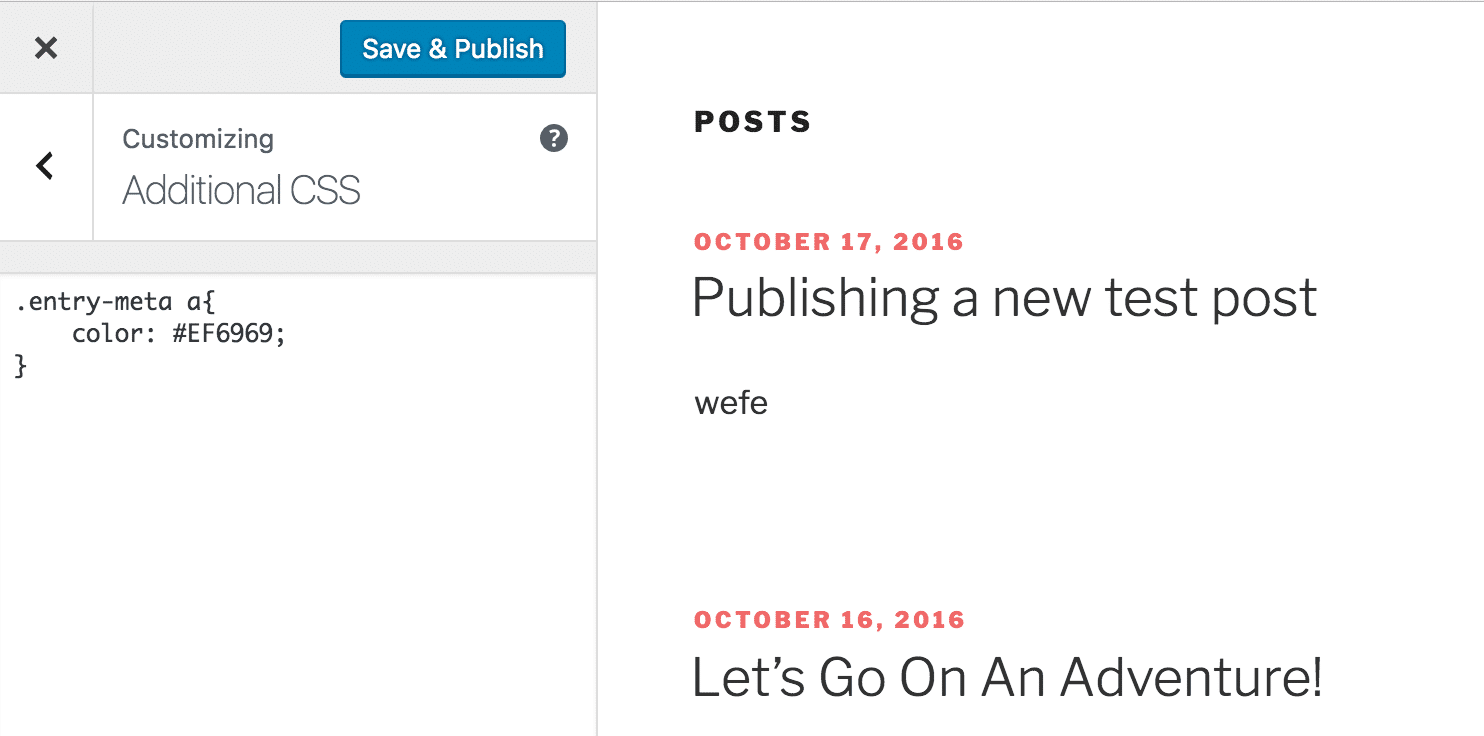1484x736 pixels.
Task: Open the 'Publishing a new test post' title
Action: 1004,298
